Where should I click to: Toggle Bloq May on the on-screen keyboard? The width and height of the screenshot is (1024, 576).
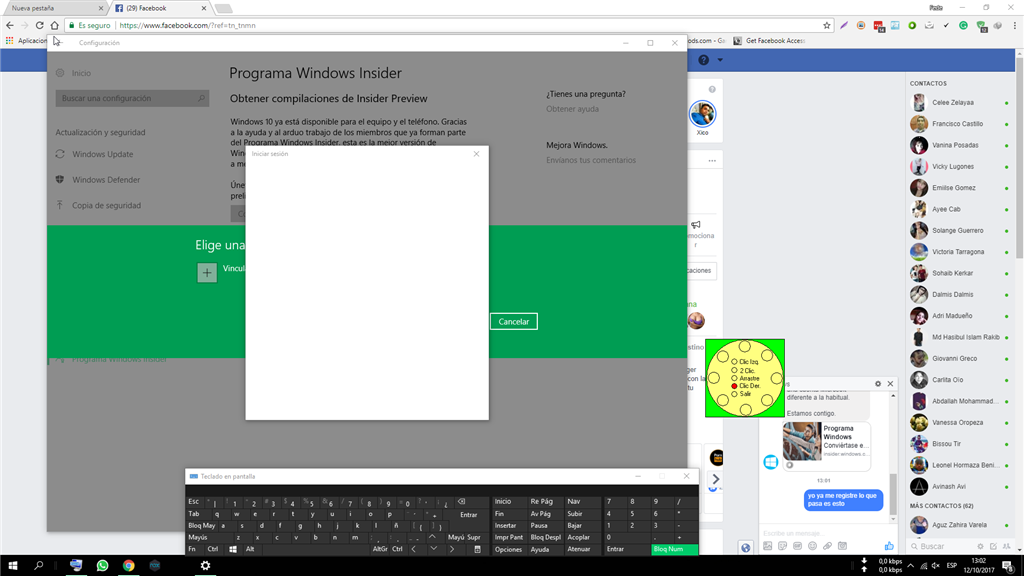click(x=202, y=526)
